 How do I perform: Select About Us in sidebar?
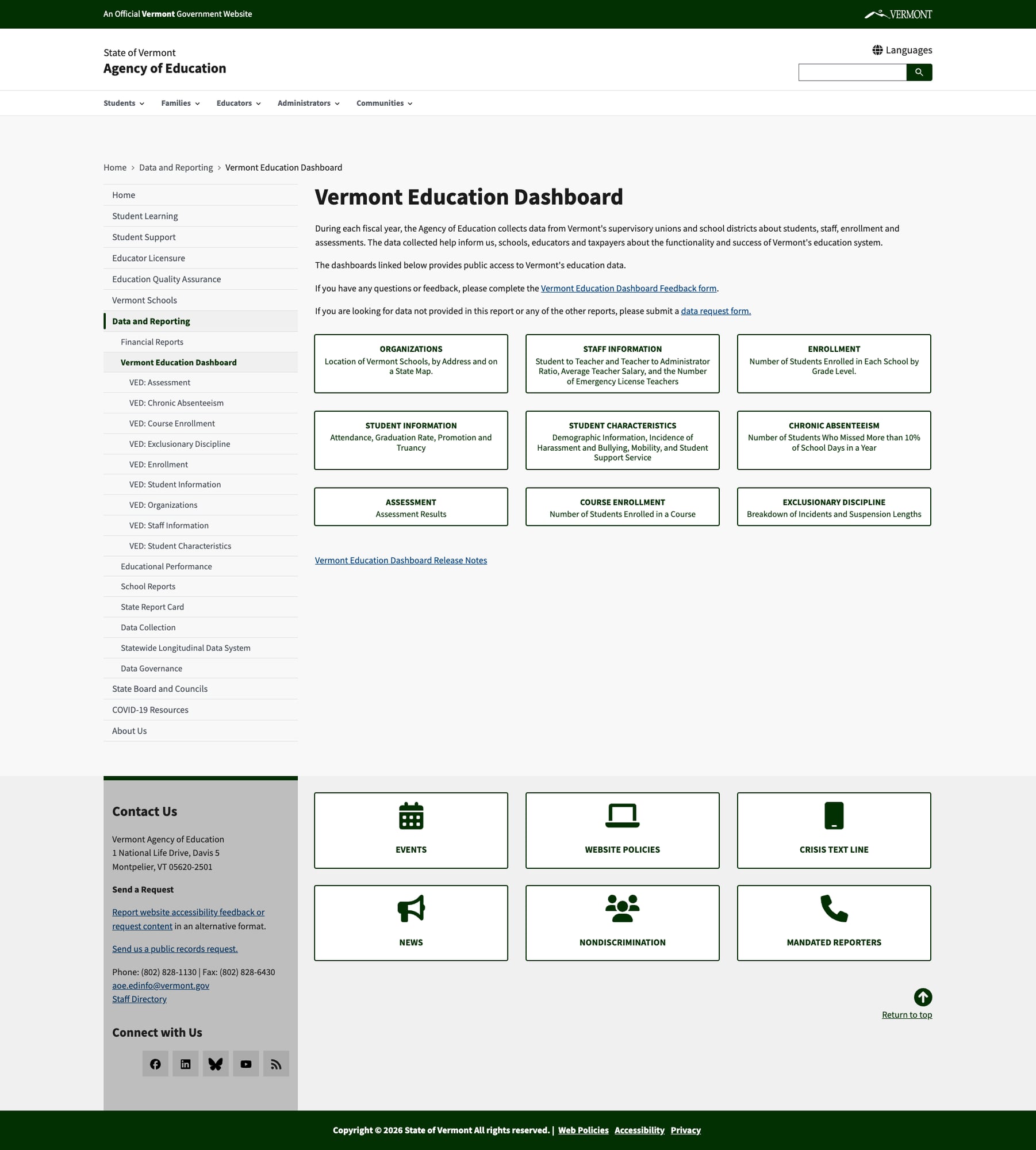(201, 731)
